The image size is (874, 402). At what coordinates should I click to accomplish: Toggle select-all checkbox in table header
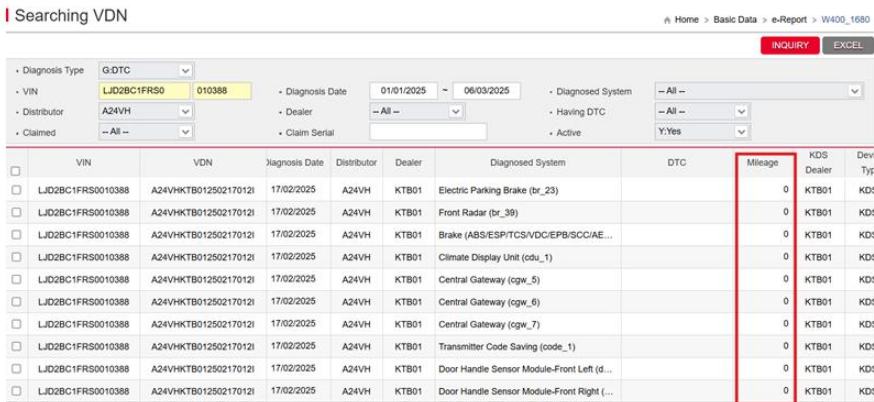pos(16,171)
